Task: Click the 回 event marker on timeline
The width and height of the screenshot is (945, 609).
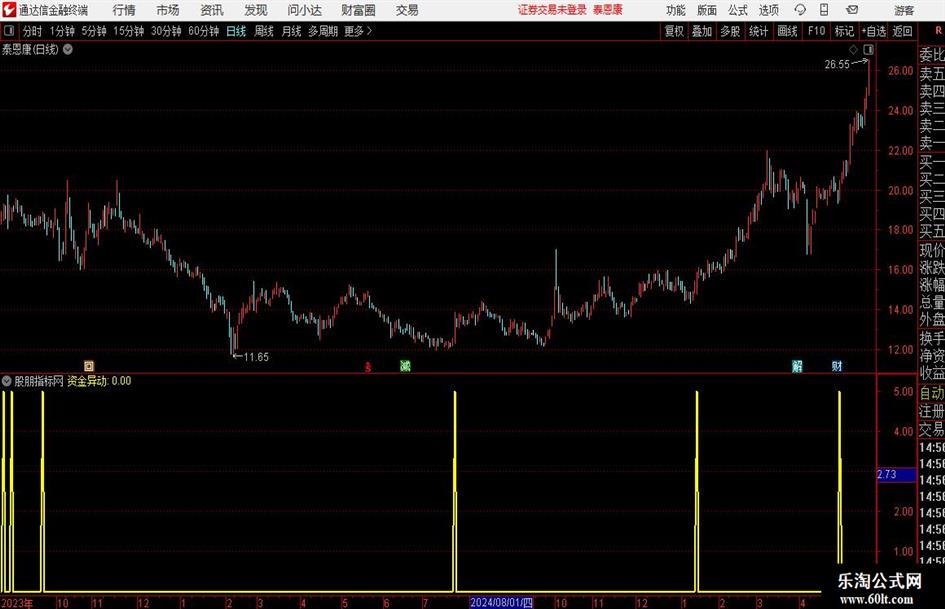Action: [x=89, y=366]
